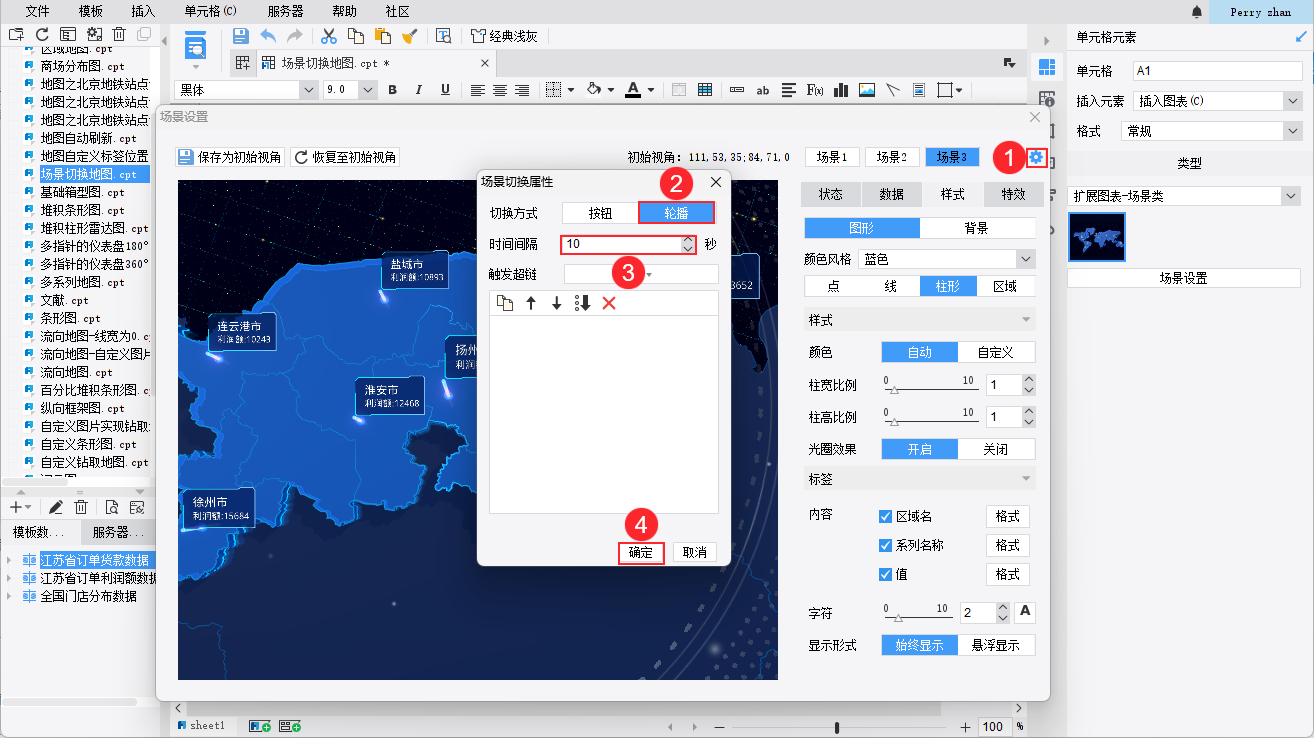The height and width of the screenshot is (738, 1314).
Task: Insert a slash line with the diagonal icon
Action: (893, 90)
